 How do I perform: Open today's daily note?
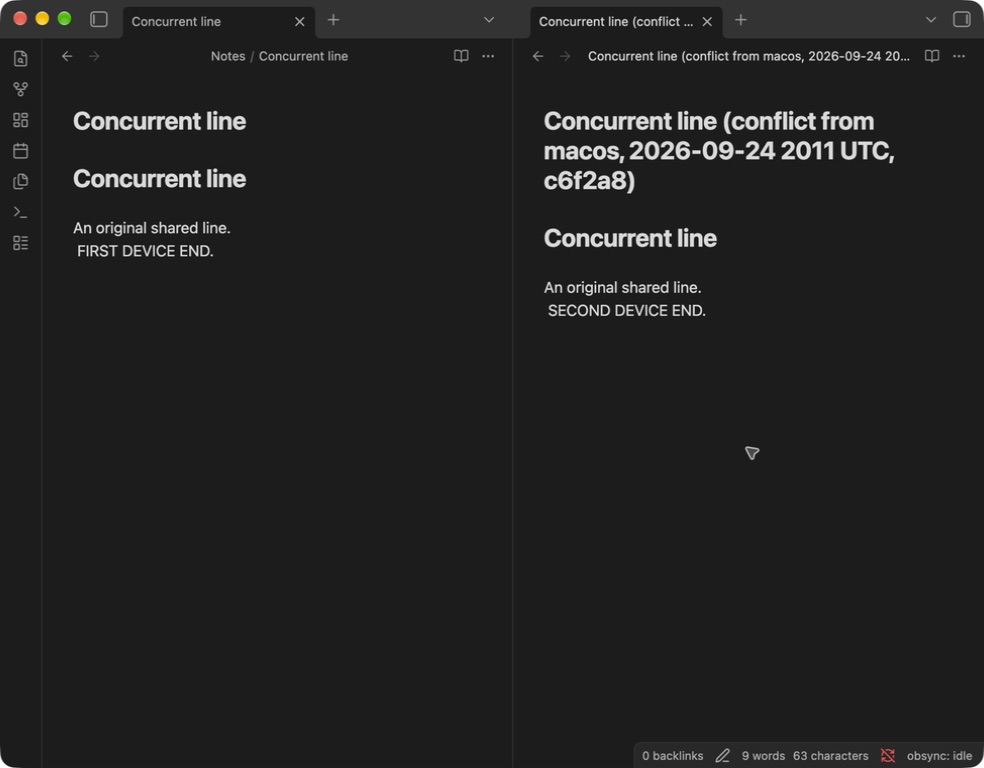[21, 151]
